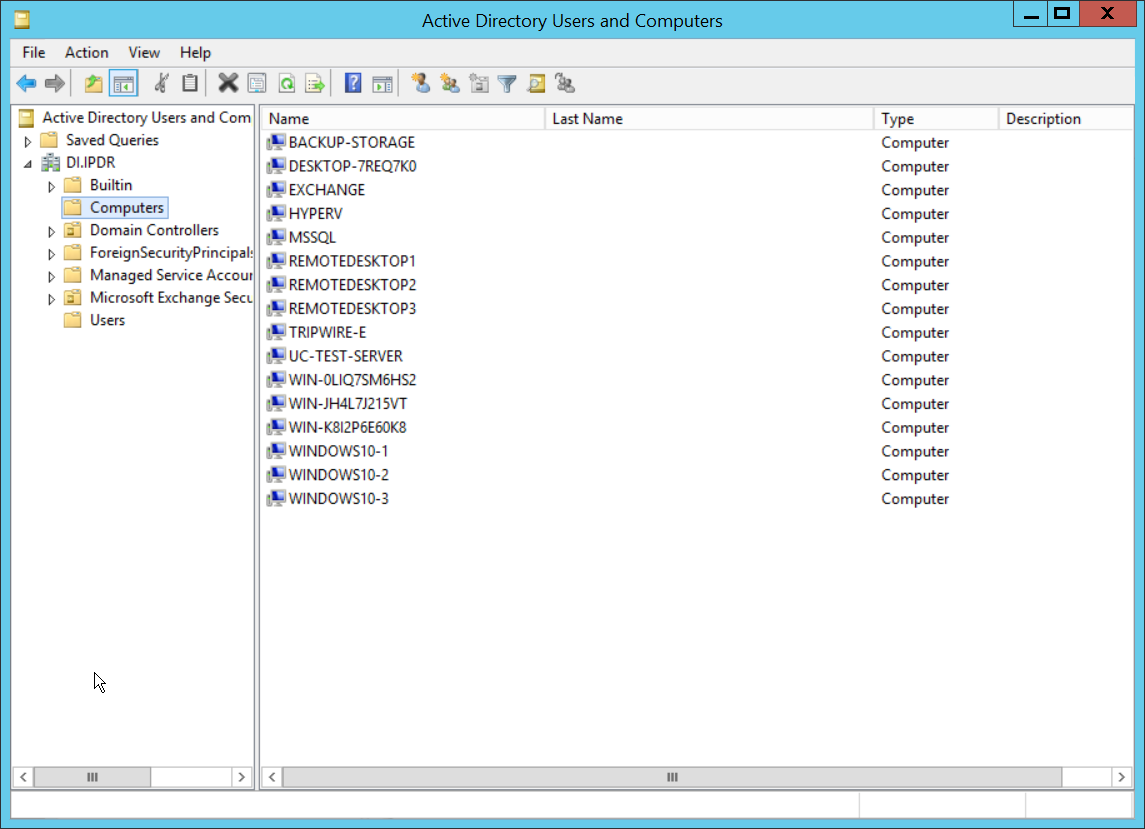The width and height of the screenshot is (1145, 829).
Task: Open the View menu
Action: 144,53
